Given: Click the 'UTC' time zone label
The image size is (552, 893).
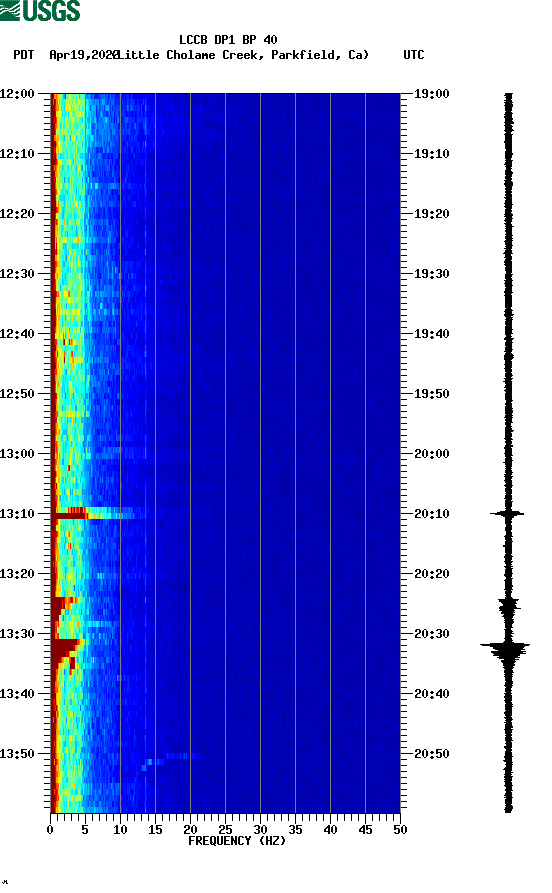Looking at the screenshot, I should tap(414, 55).
